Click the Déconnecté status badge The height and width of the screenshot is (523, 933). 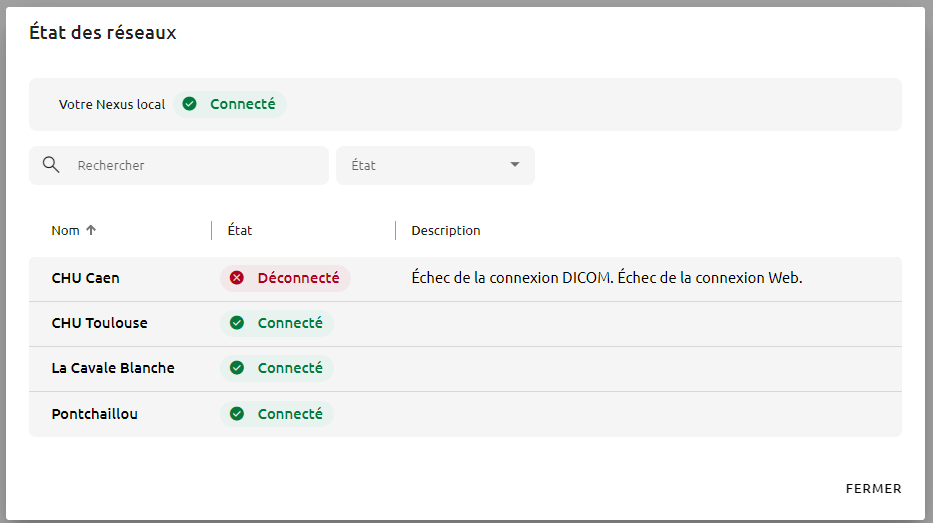coord(285,278)
